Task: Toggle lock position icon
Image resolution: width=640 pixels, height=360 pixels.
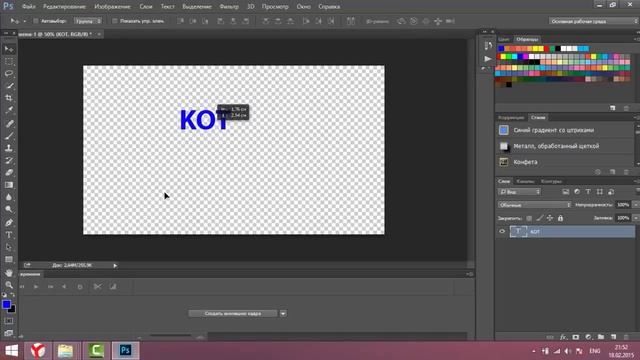Action: [x=550, y=218]
